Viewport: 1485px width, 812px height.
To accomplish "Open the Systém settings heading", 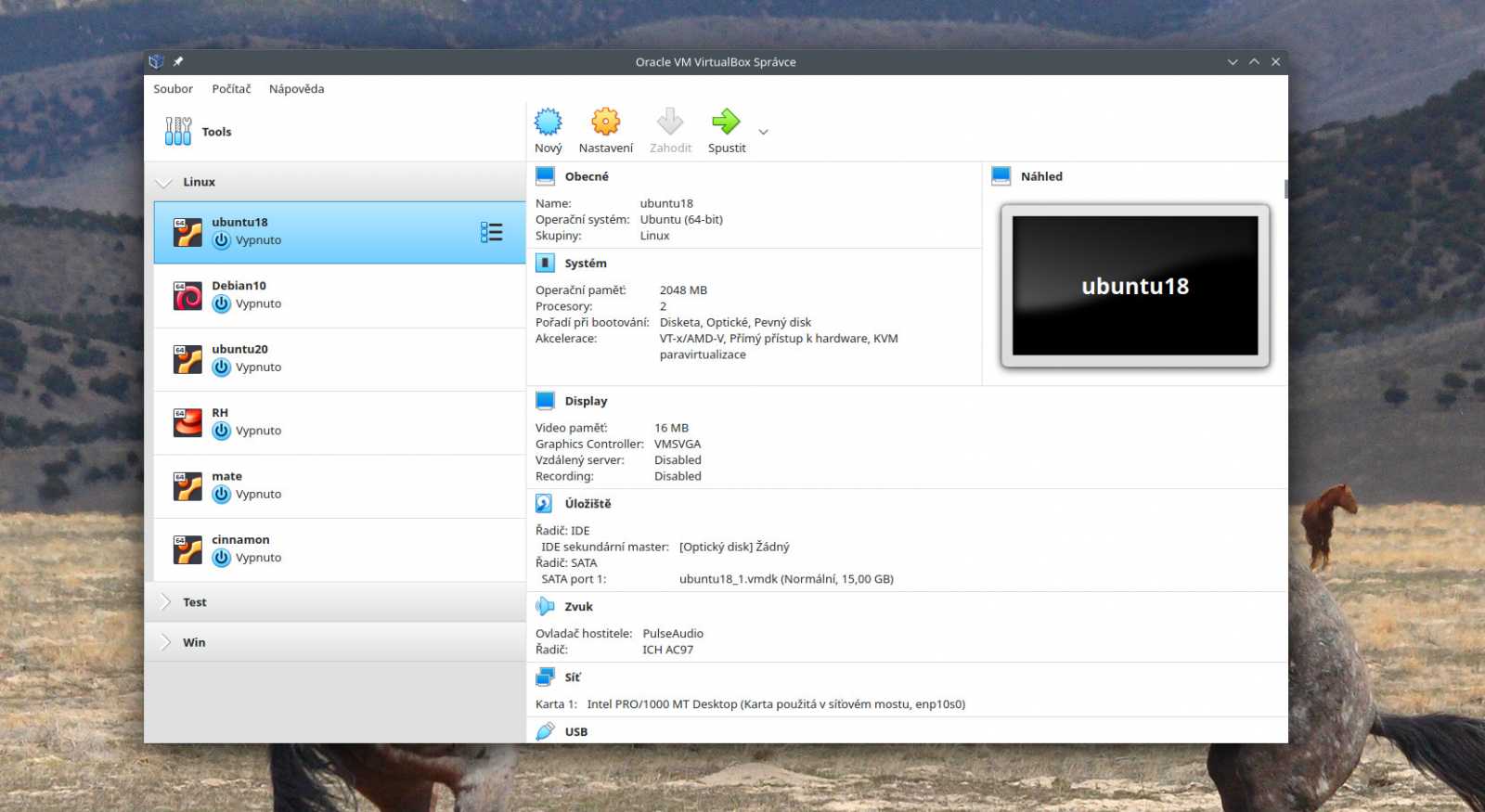I will pos(586,264).
